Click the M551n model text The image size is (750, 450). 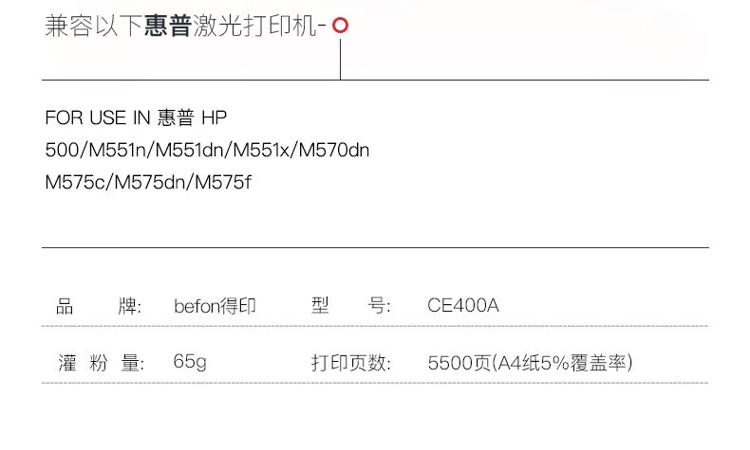click(117, 150)
